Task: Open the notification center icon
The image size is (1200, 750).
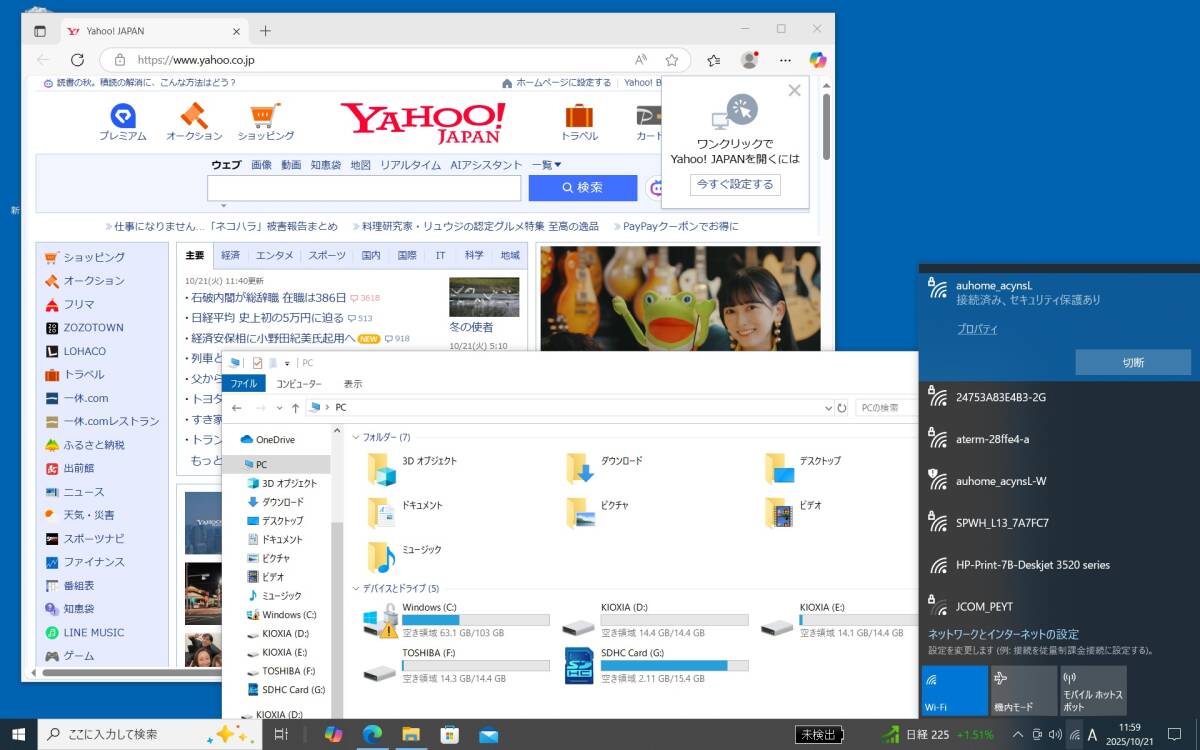Action: coord(1174,734)
